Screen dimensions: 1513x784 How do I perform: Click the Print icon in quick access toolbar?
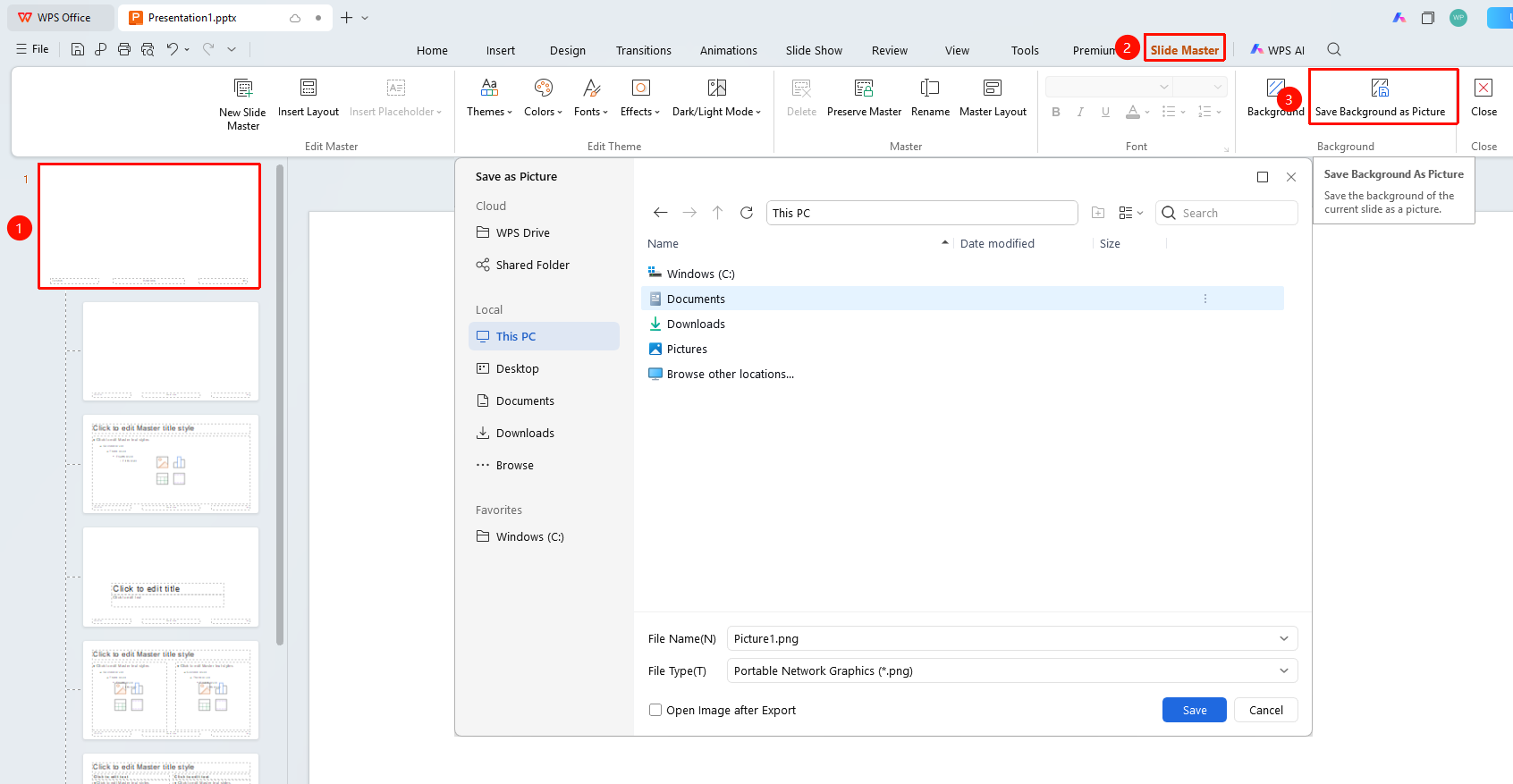tap(124, 49)
